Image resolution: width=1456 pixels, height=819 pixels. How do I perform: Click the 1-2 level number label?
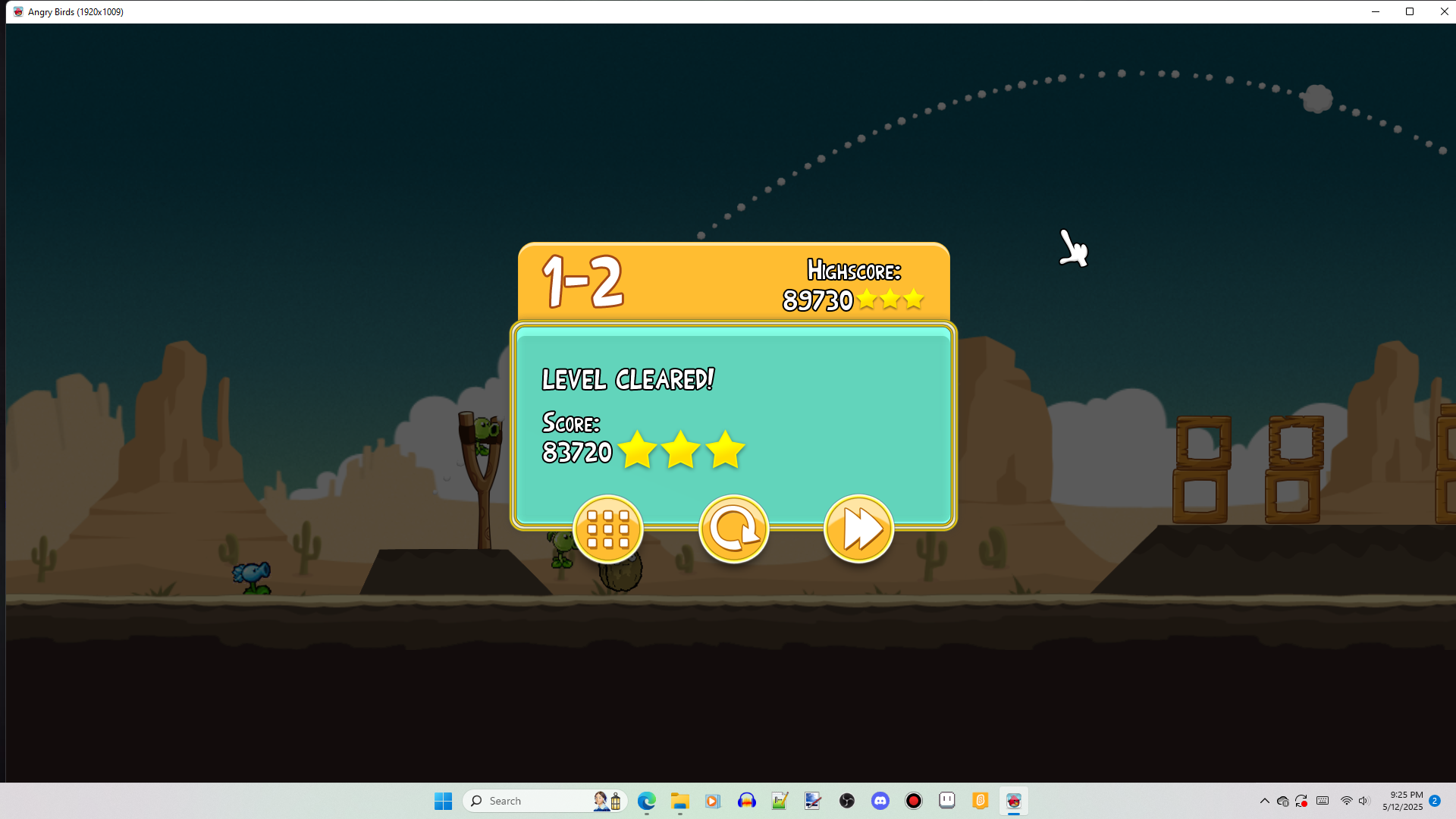(x=583, y=281)
